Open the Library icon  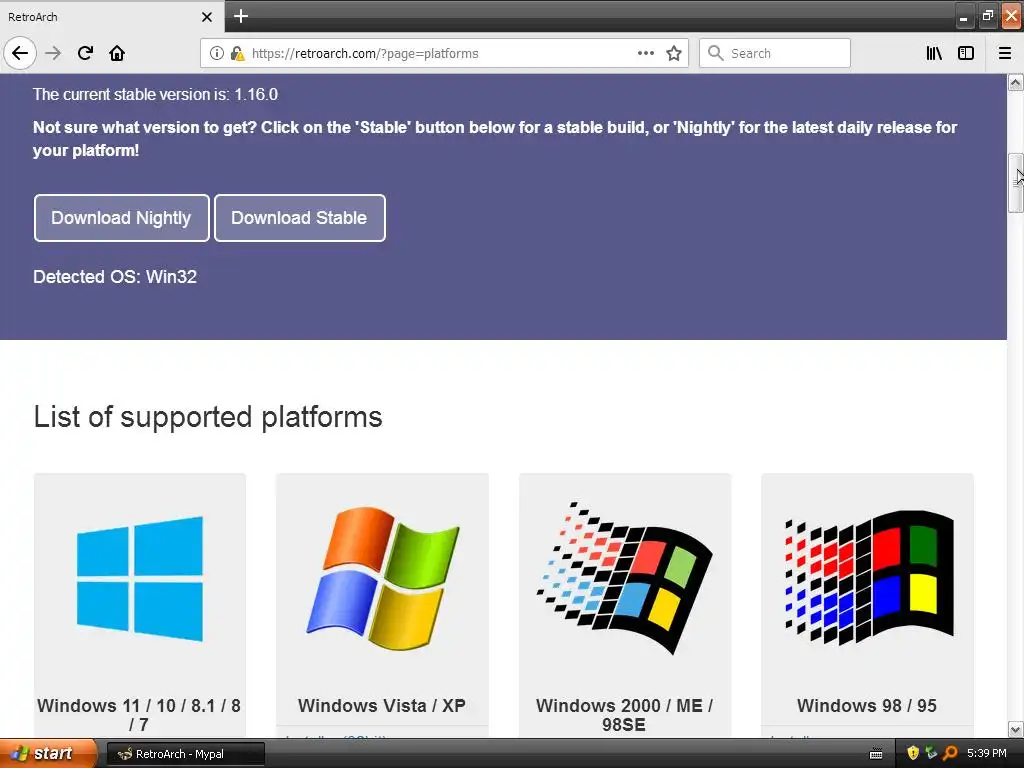click(x=934, y=53)
